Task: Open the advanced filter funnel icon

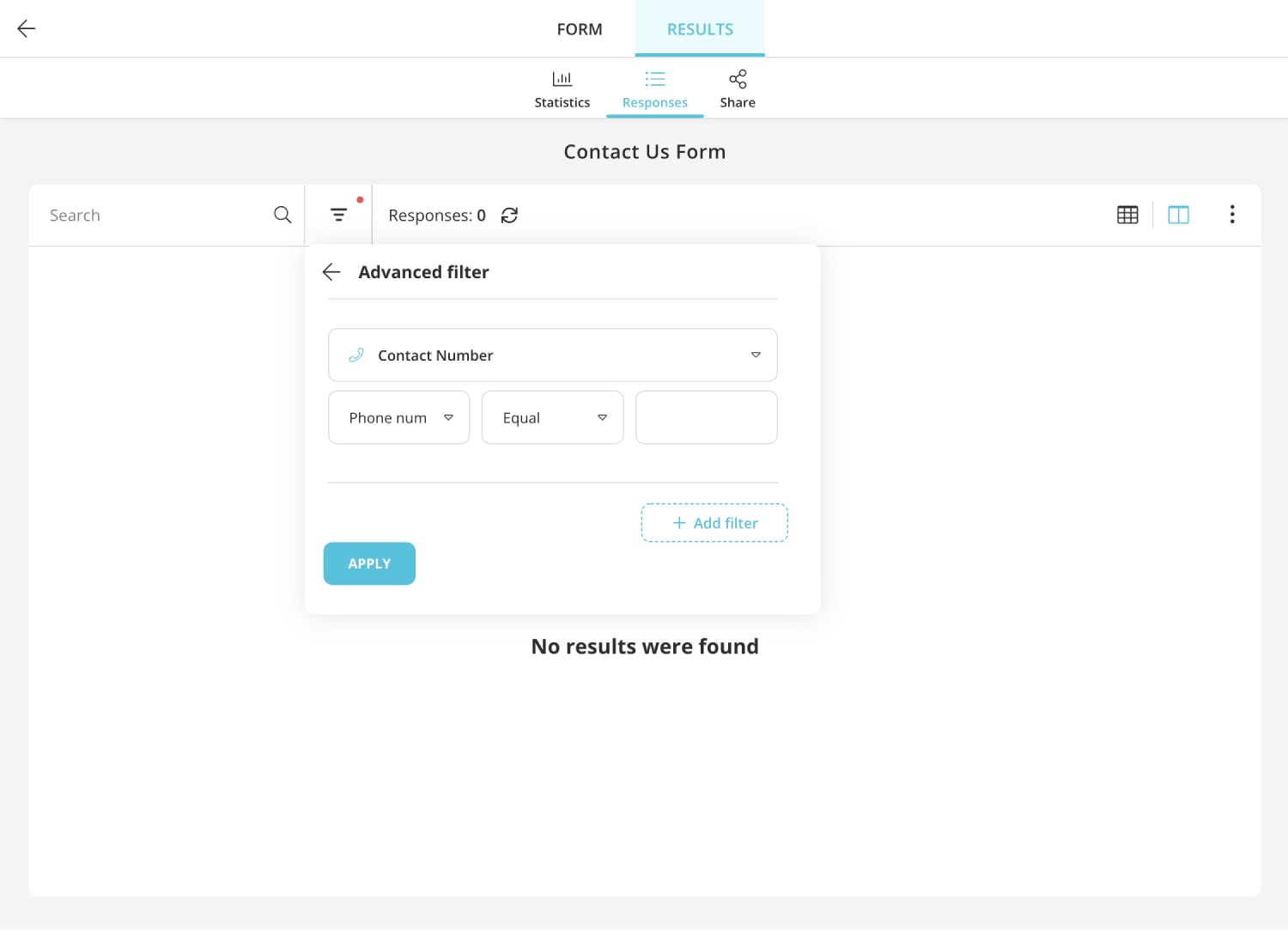Action: (337, 215)
